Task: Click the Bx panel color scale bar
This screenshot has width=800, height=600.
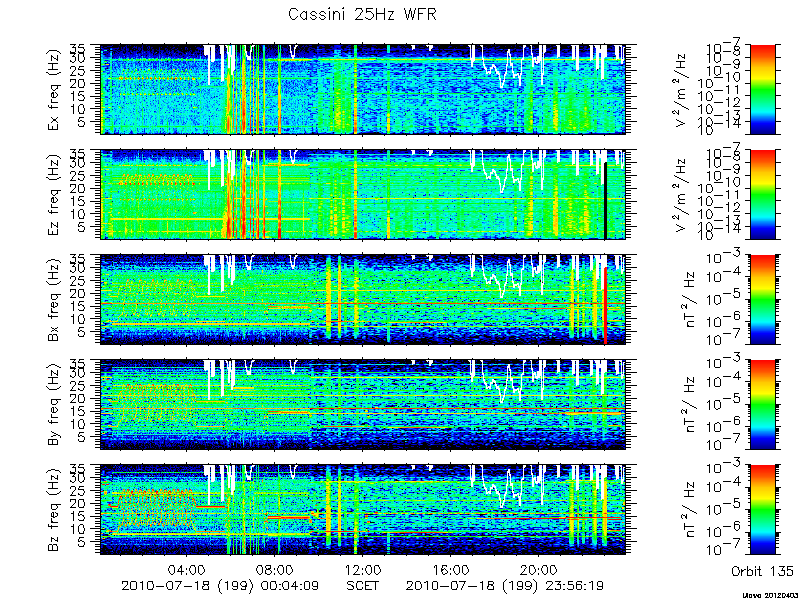Action: click(x=762, y=299)
